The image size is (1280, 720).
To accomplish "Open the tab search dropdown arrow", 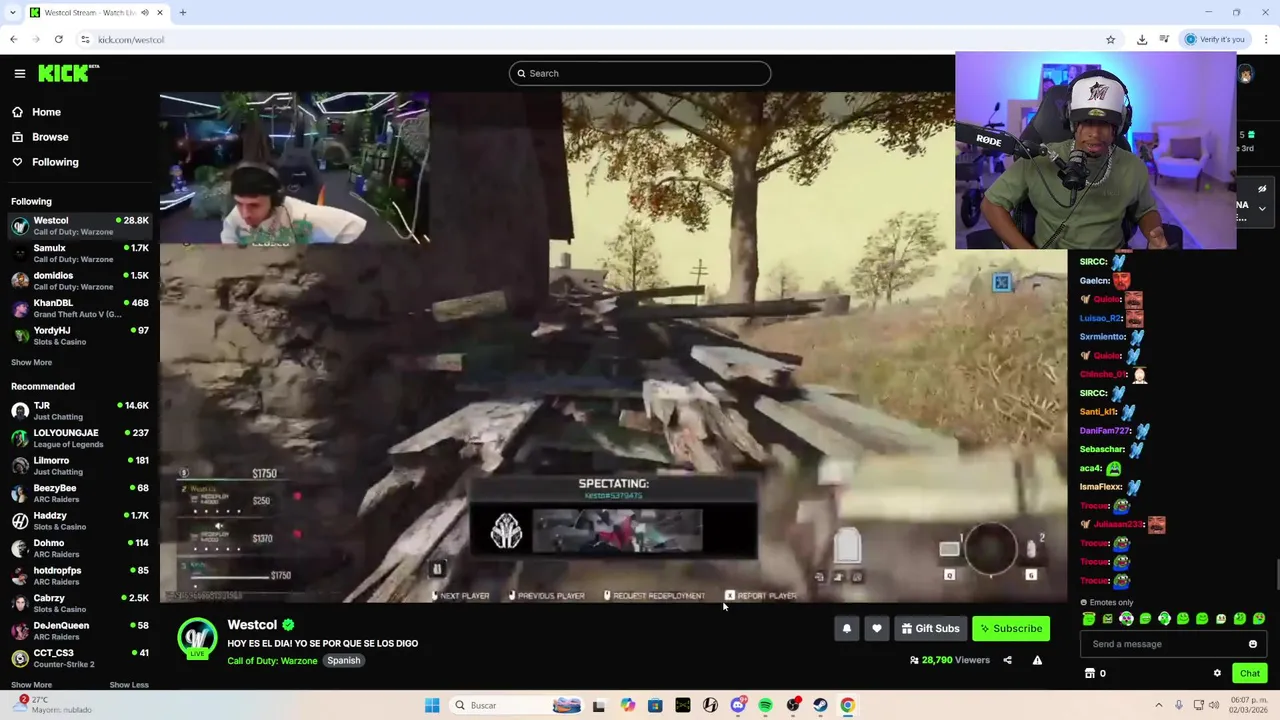I will click(12, 13).
